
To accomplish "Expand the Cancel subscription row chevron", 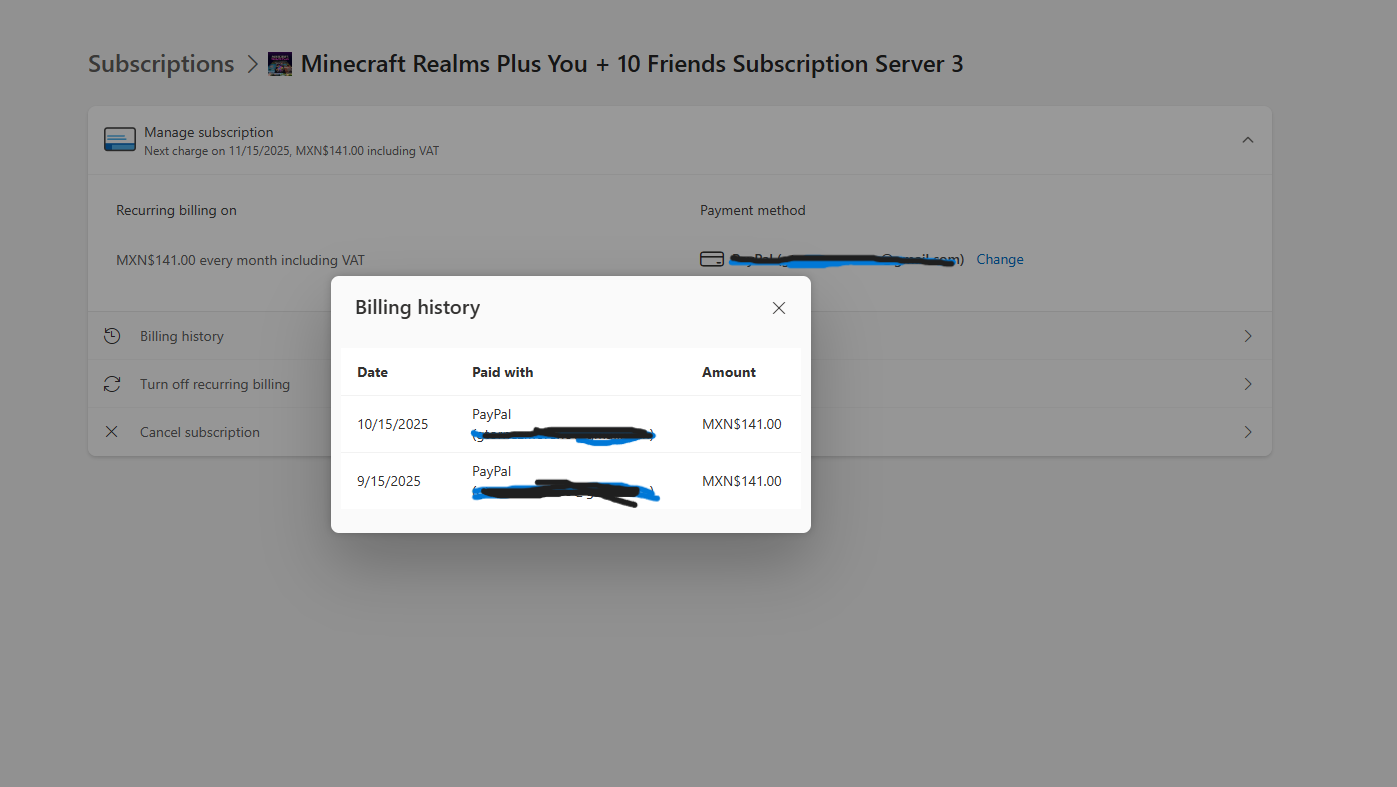I will (x=1247, y=432).
